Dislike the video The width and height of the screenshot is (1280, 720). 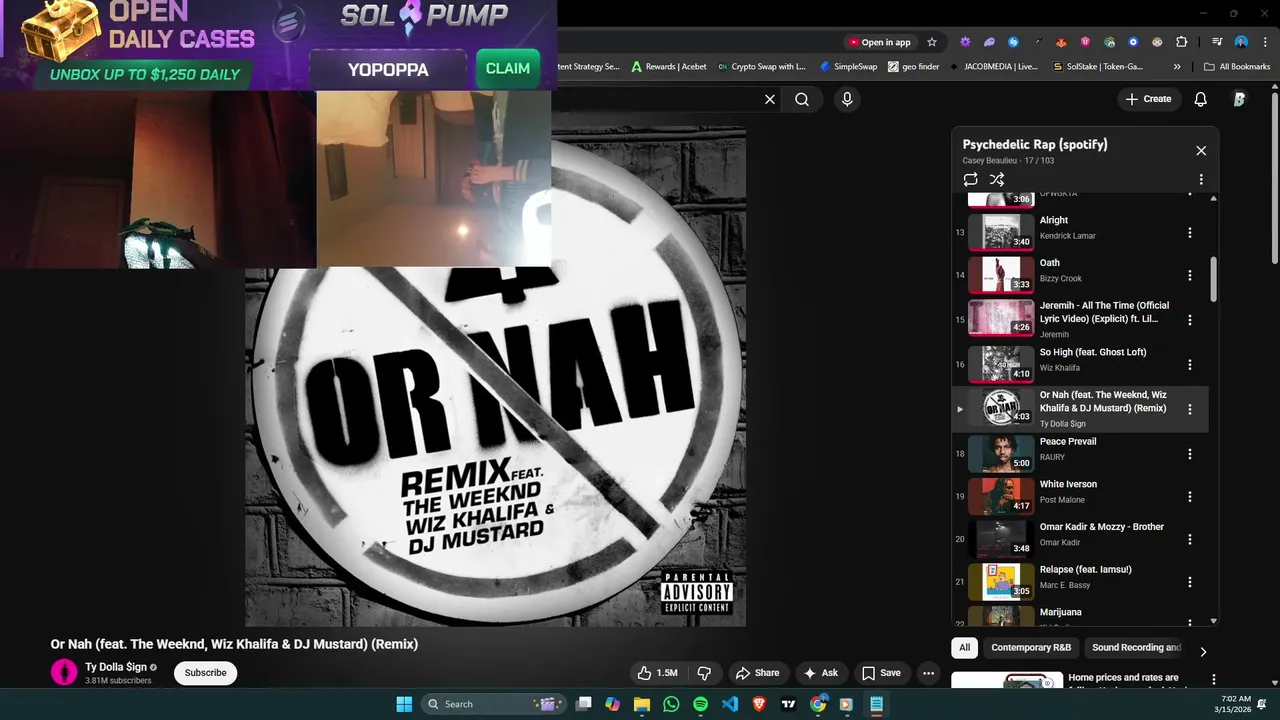pyautogui.click(x=704, y=673)
